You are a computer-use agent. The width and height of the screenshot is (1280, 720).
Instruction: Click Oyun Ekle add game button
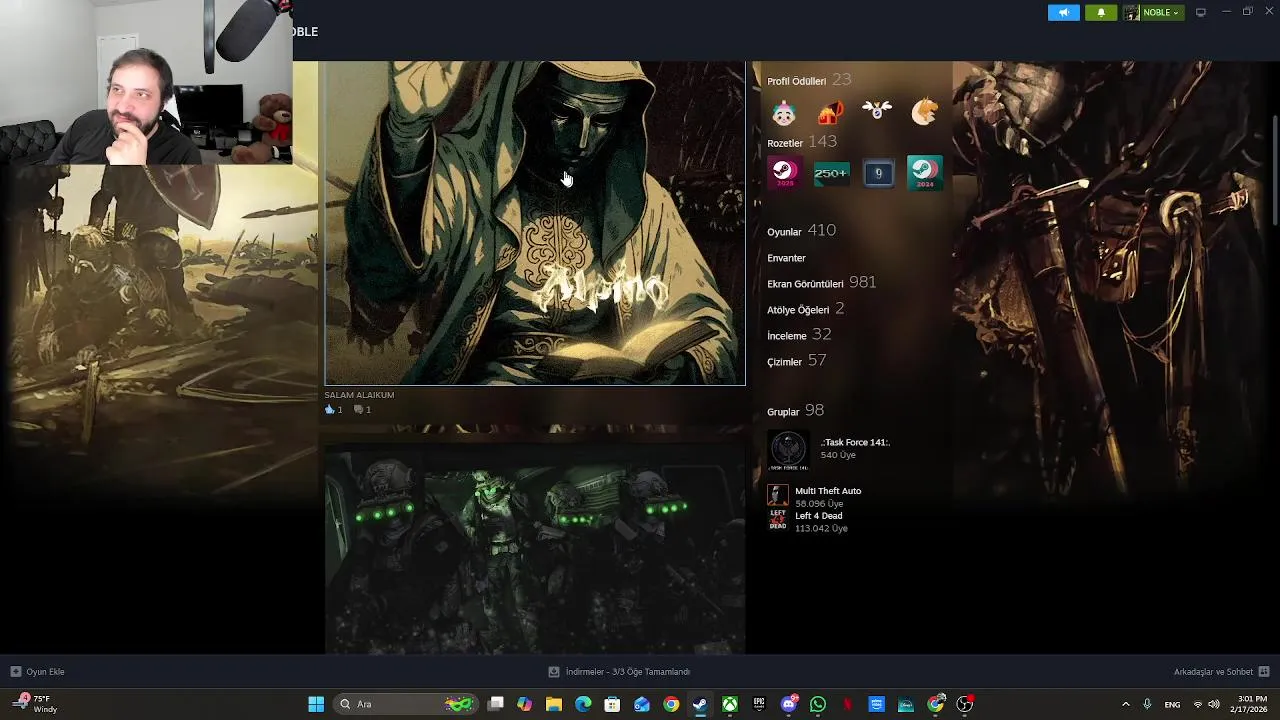click(37, 672)
